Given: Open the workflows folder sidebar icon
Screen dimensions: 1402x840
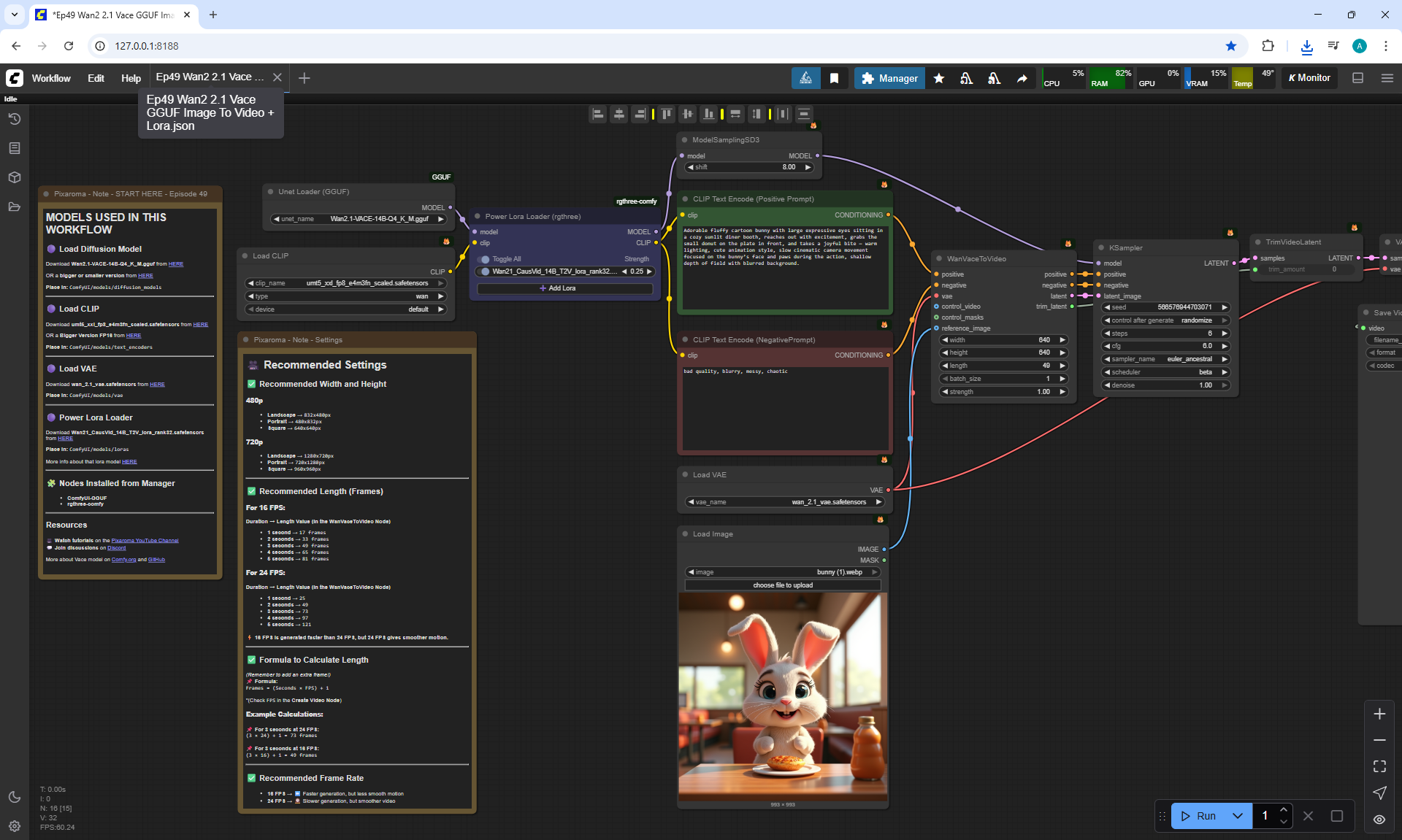Looking at the screenshot, I should click(x=15, y=207).
